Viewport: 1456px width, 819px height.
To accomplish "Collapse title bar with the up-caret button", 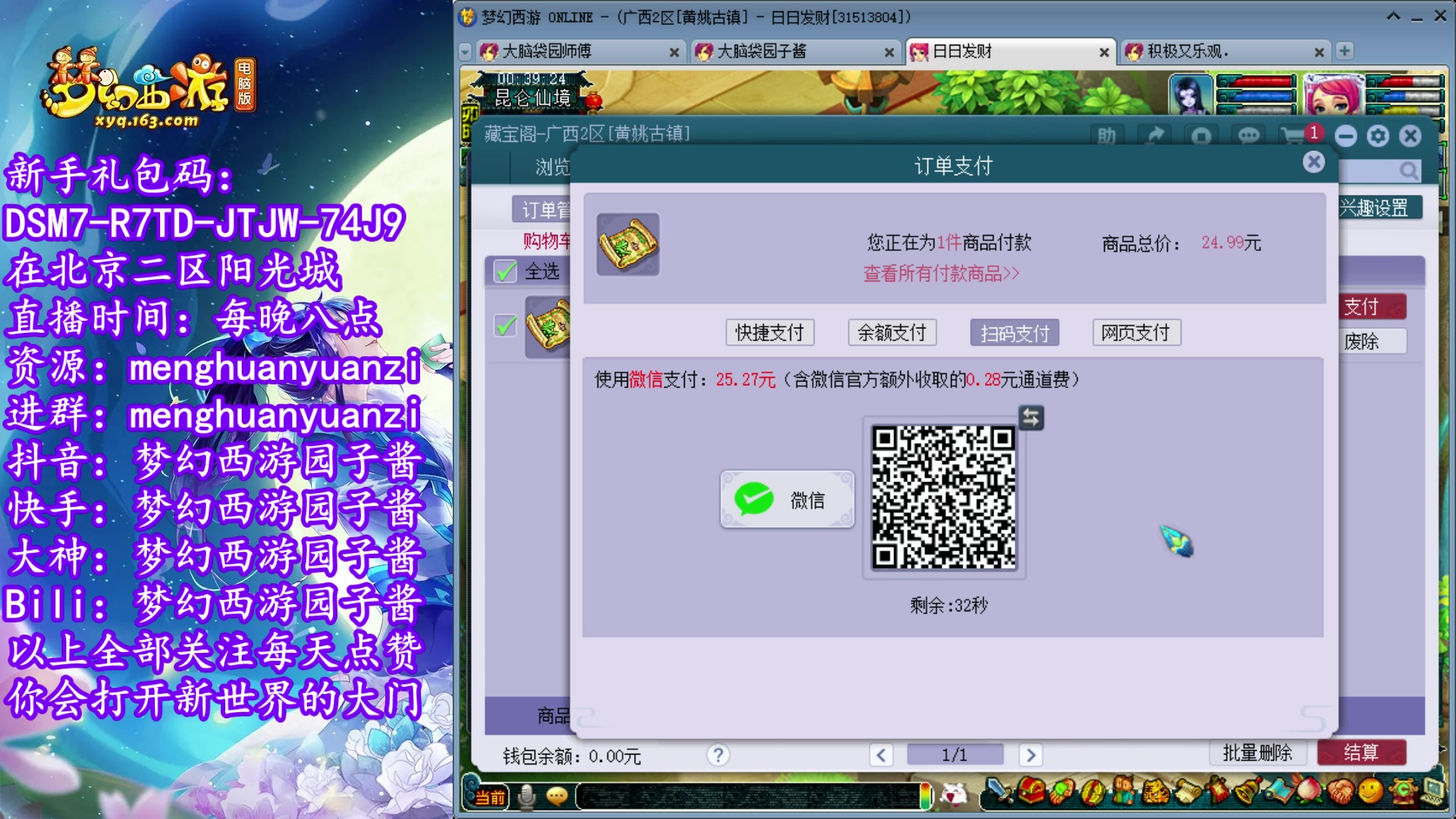I will [x=1393, y=16].
